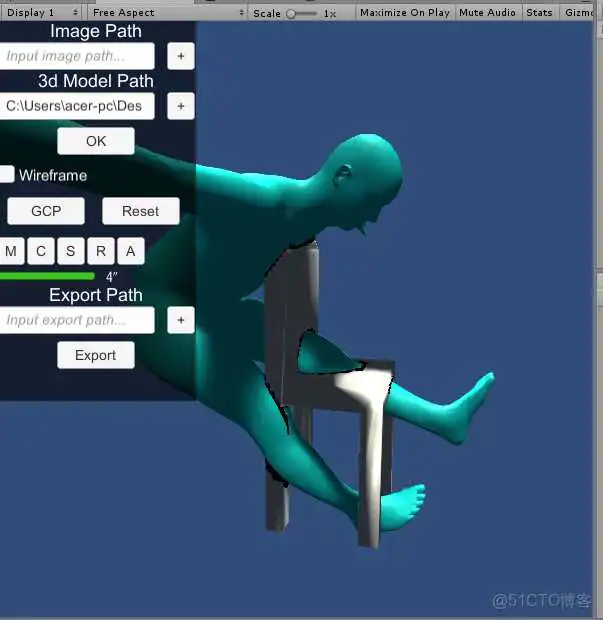Open the Free Aspect dropdown

[166, 12]
